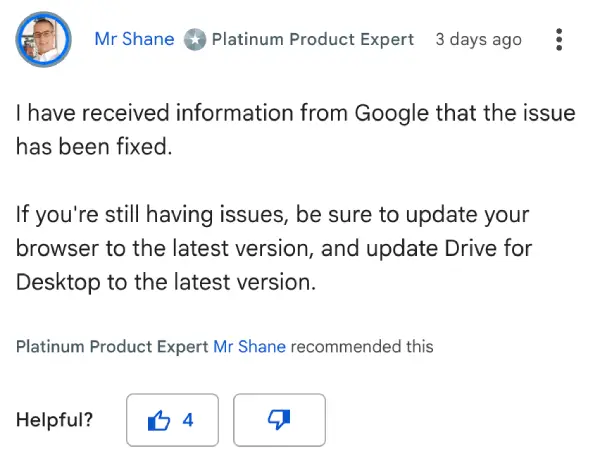
Task: Click the "If you're still having issues" phrase
Action: coord(152,215)
